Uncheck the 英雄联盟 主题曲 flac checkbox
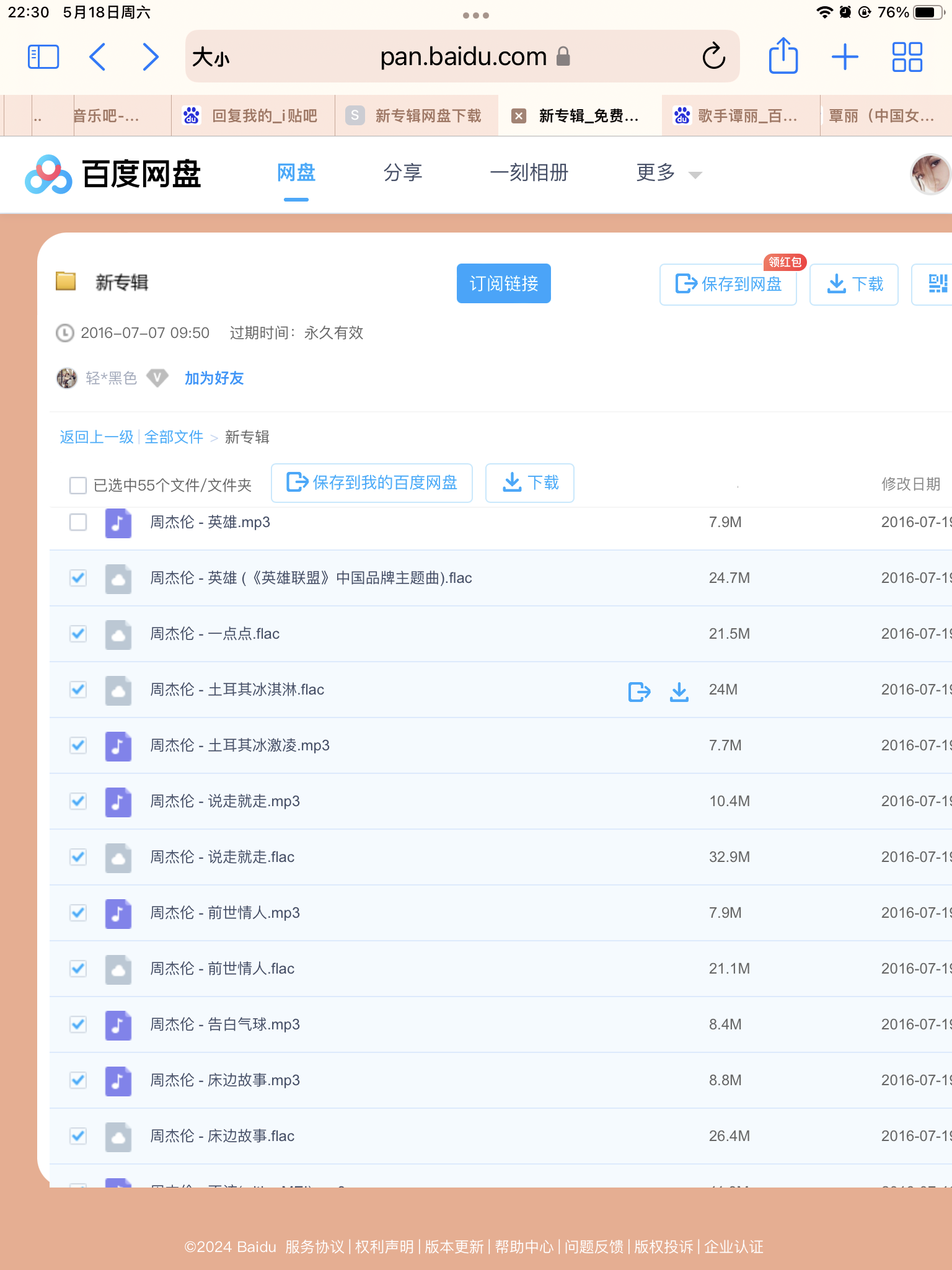 coord(78,578)
